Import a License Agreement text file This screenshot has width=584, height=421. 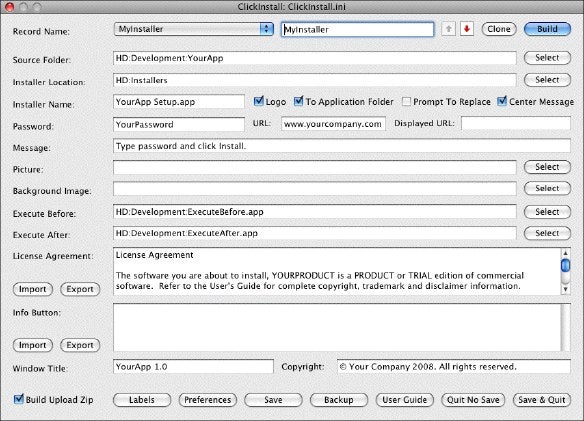pos(33,289)
